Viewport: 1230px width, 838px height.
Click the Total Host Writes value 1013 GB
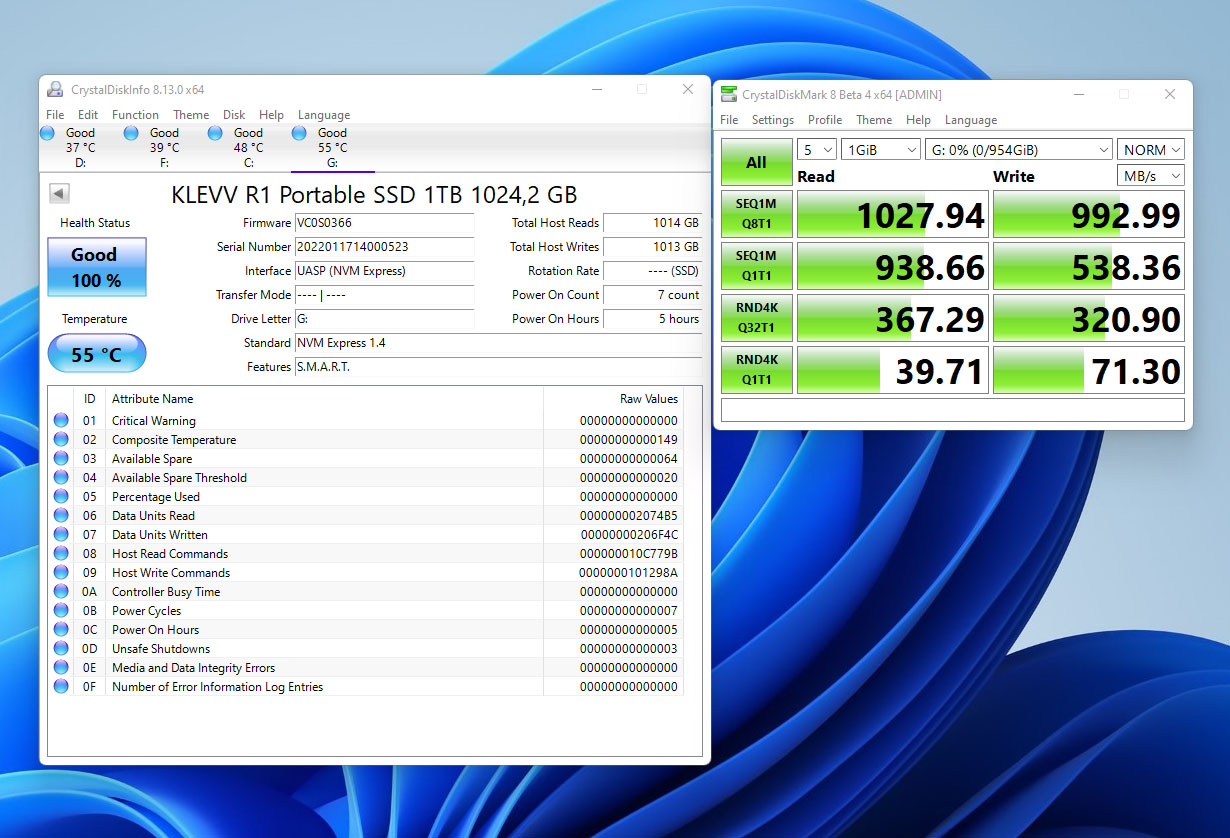click(653, 247)
